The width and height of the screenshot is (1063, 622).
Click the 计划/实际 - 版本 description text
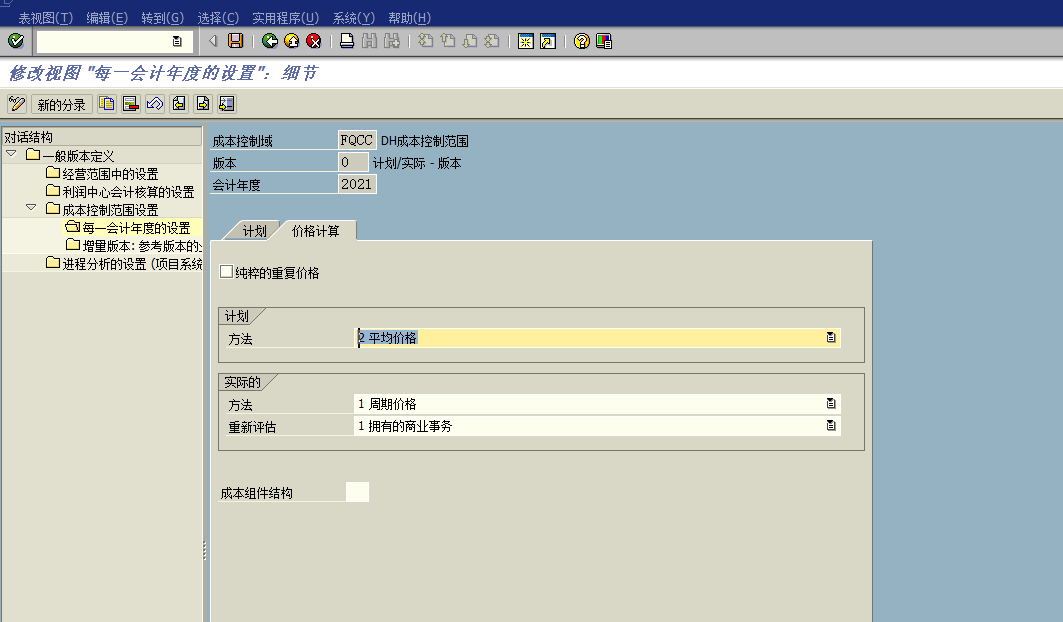coord(417,163)
